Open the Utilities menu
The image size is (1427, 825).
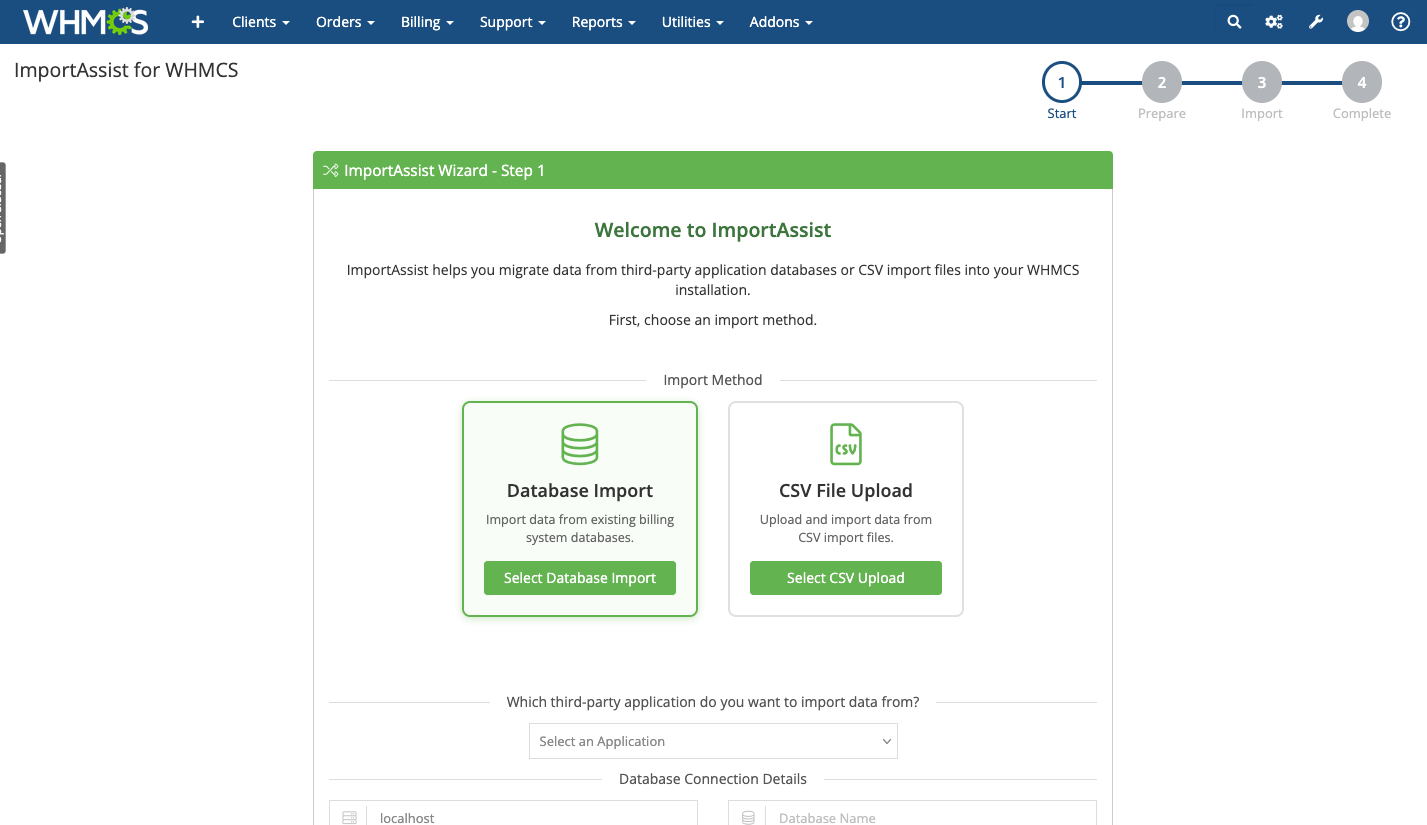[x=692, y=22]
